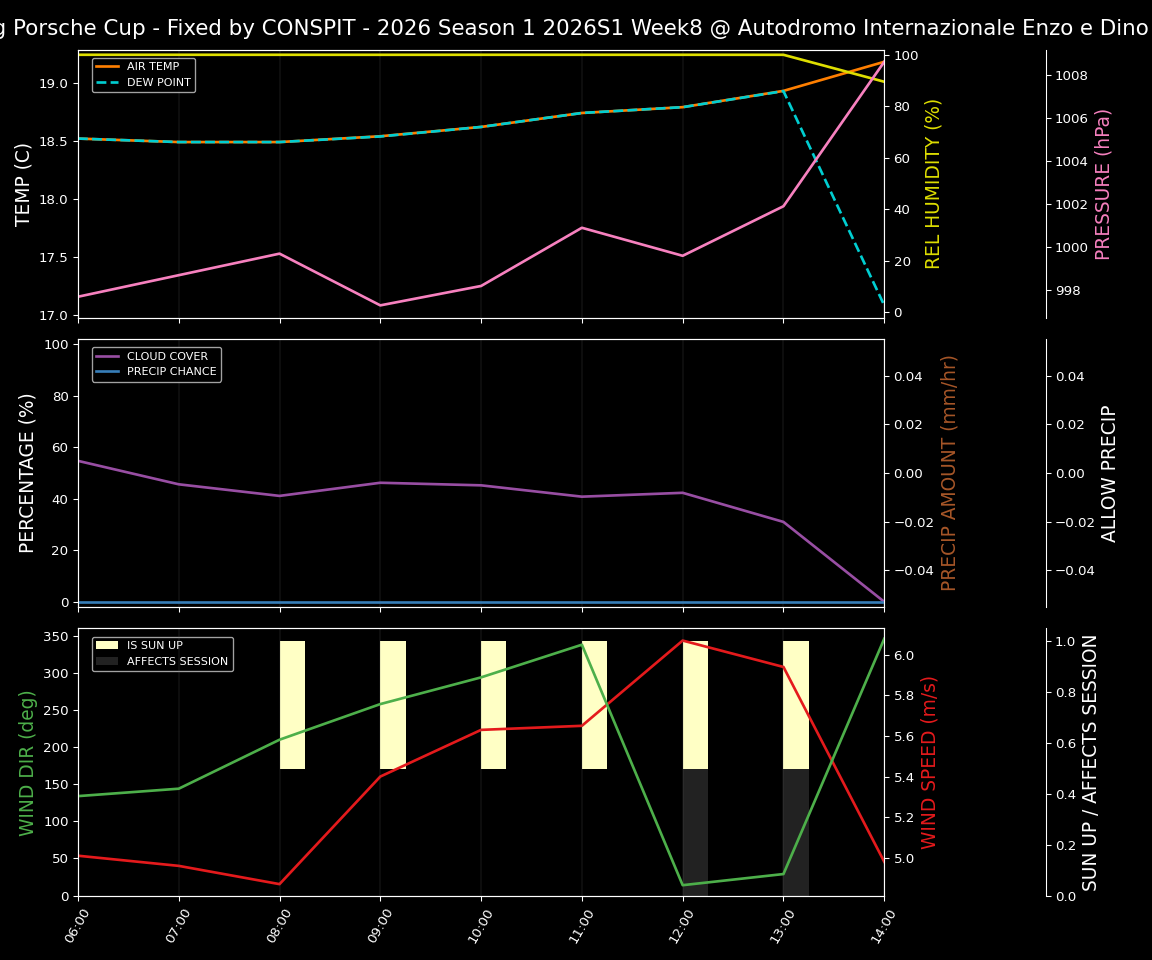Click the red WIND SPEED line maximum point
Screen dimensions: 1152x960
point(683,641)
